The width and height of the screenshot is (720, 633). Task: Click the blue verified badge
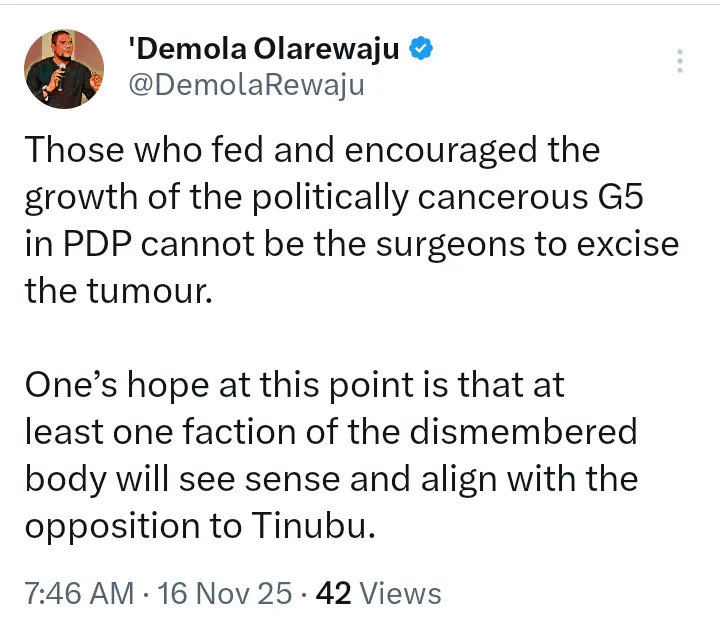(x=424, y=50)
